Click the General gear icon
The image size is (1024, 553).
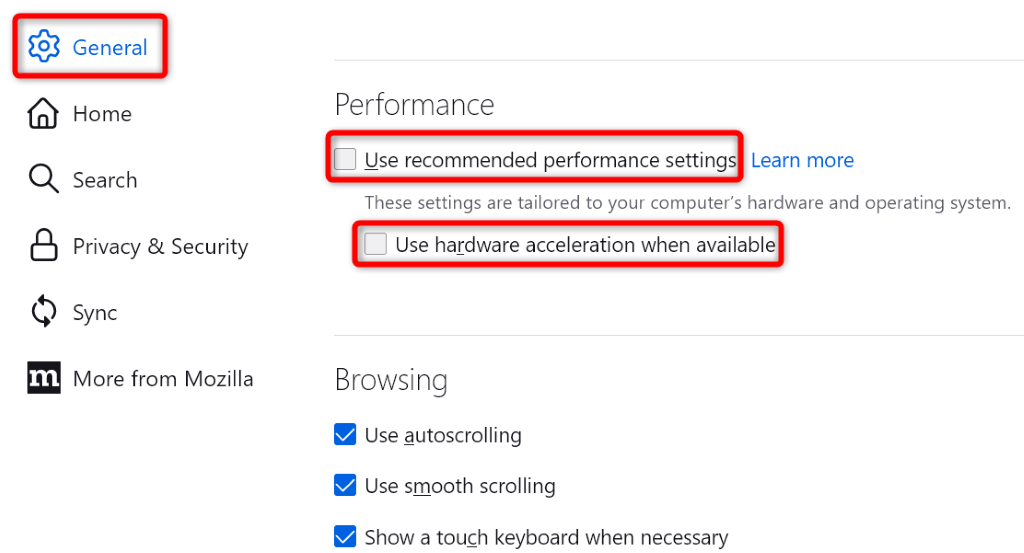coord(44,47)
